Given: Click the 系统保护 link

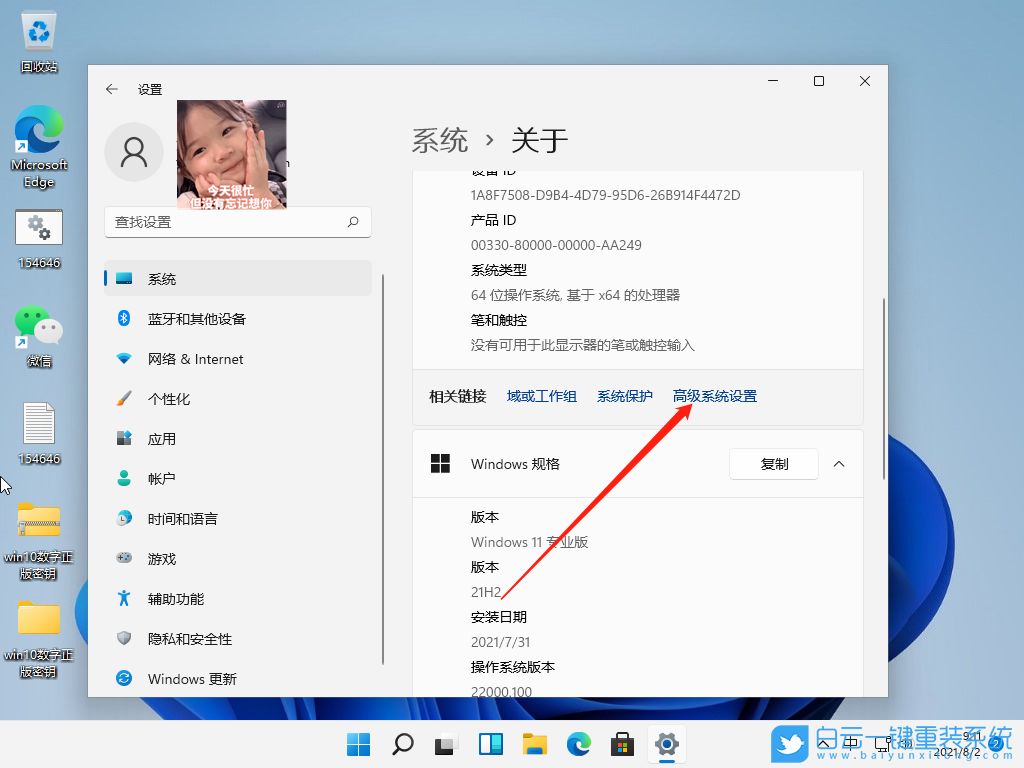Looking at the screenshot, I should click(x=624, y=396).
